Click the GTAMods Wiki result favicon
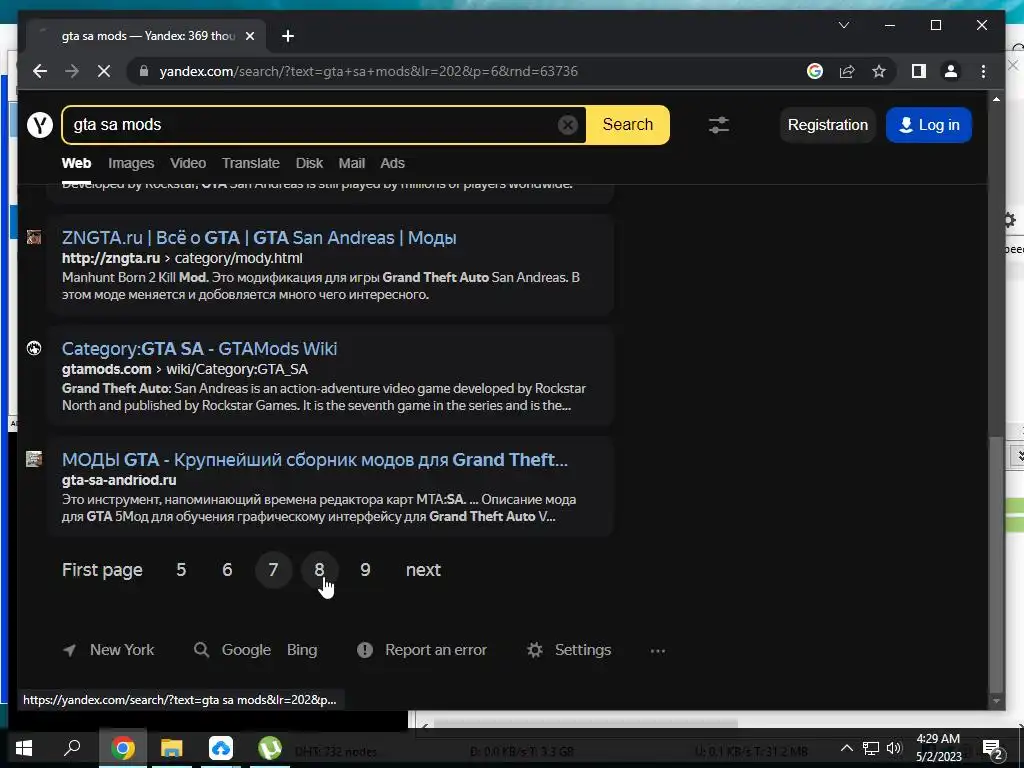The width and height of the screenshot is (1024, 768). (34, 348)
